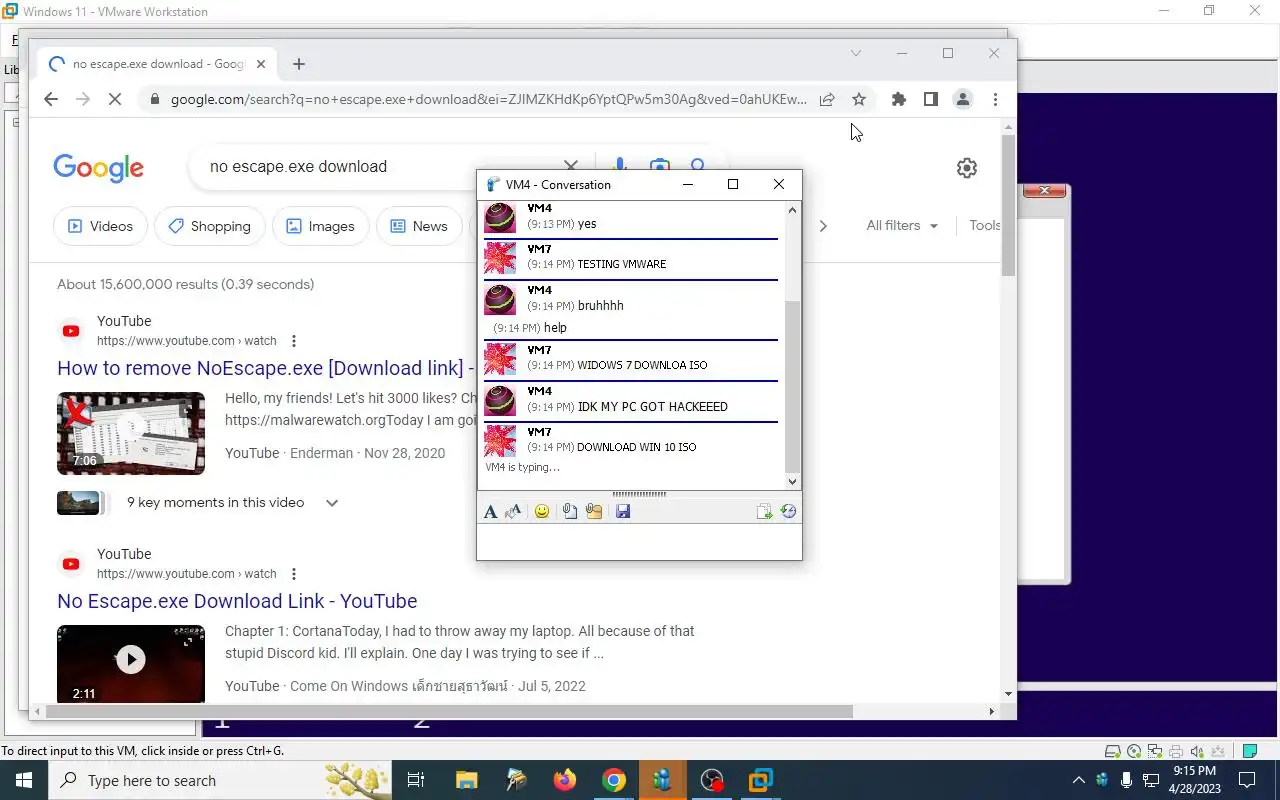
Task: Open Google settings gear icon
Action: pos(967,168)
